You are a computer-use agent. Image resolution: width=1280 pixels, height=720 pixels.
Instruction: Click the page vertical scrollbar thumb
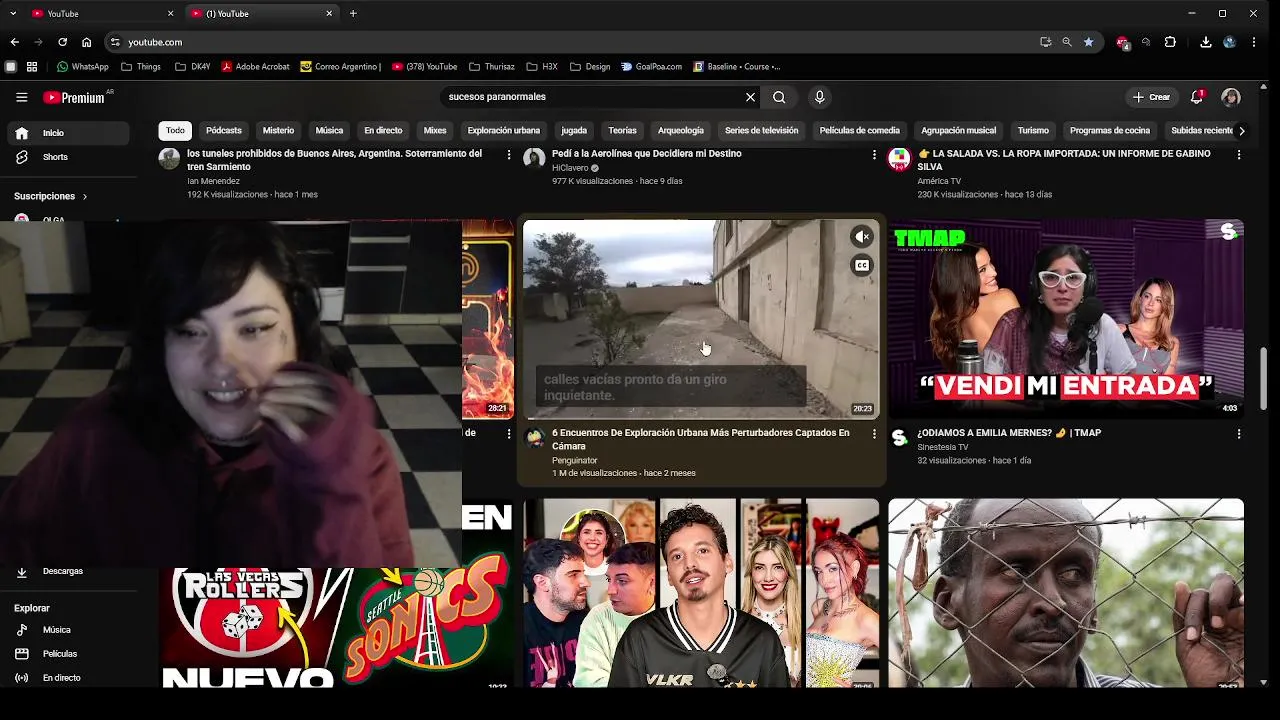[x=1265, y=378]
